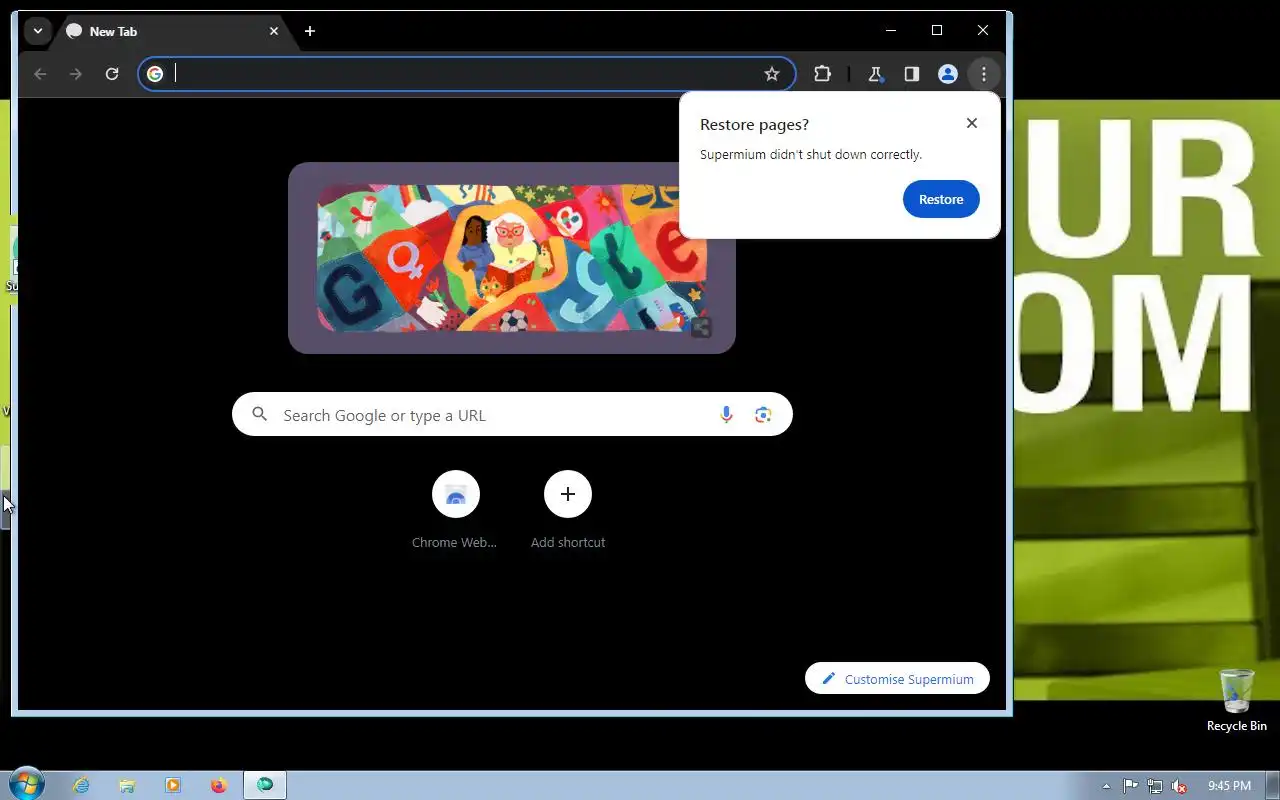The width and height of the screenshot is (1280, 800).
Task: Open the muted volume tray icon
Action: click(x=1180, y=786)
